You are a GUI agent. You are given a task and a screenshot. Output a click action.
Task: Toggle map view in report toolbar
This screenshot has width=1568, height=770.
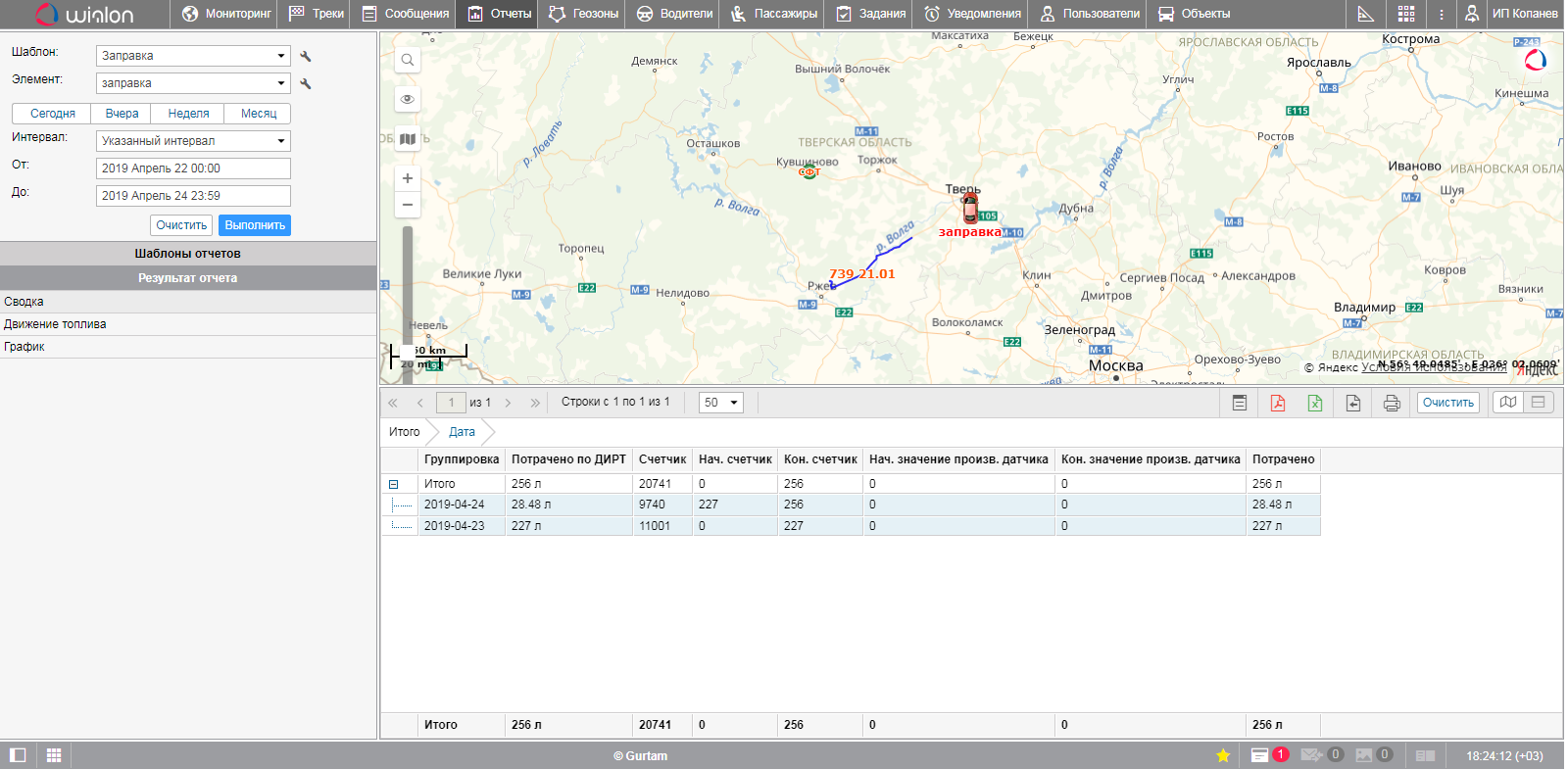pyautogui.click(x=1508, y=403)
